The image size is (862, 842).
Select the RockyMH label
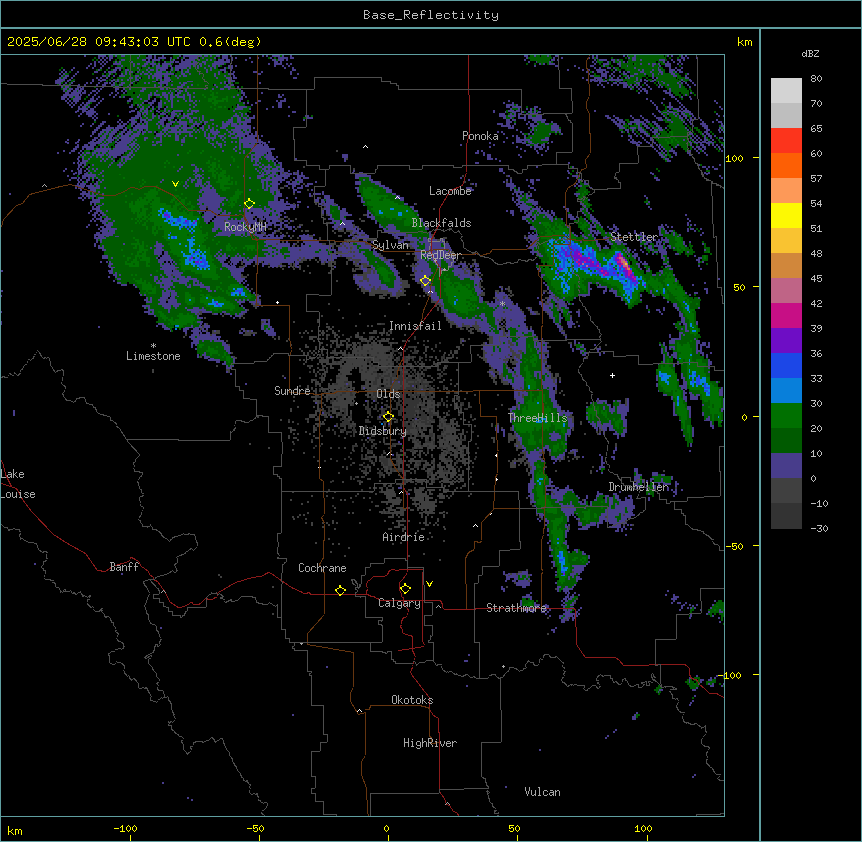pyautogui.click(x=245, y=226)
